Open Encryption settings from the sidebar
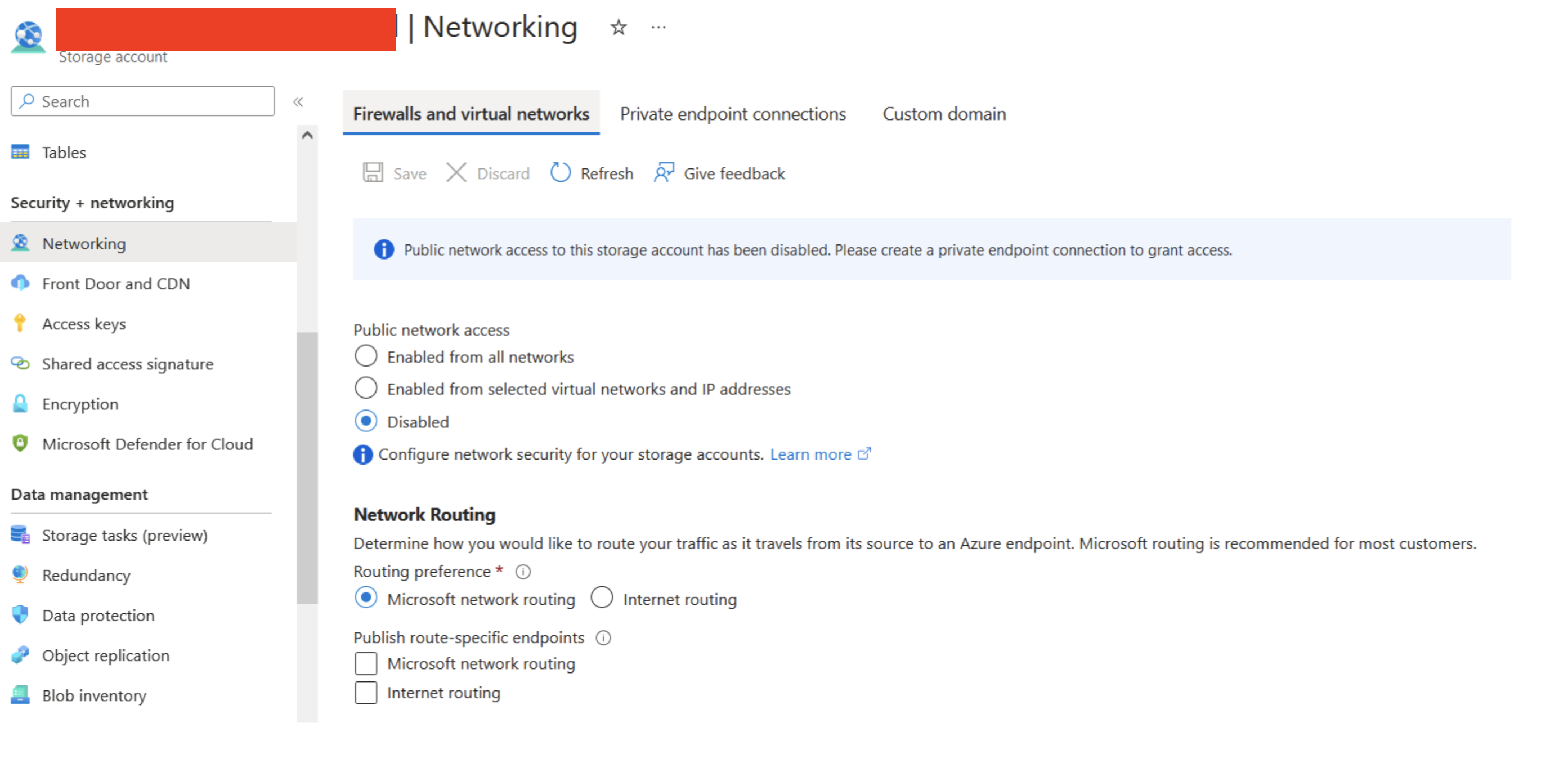The width and height of the screenshot is (1568, 767). tap(80, 403)
